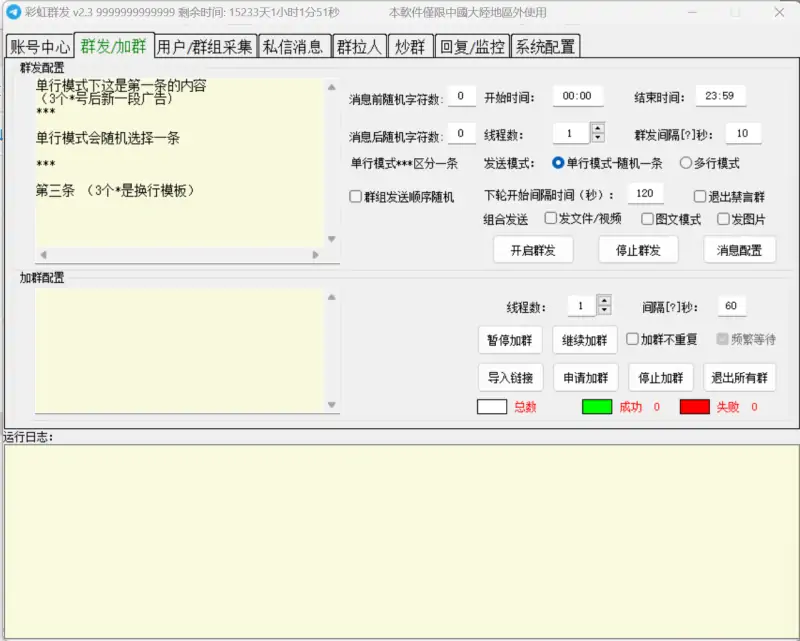Switch to the 群拉人 tab

pyautogui.click(x=358, y=45)
